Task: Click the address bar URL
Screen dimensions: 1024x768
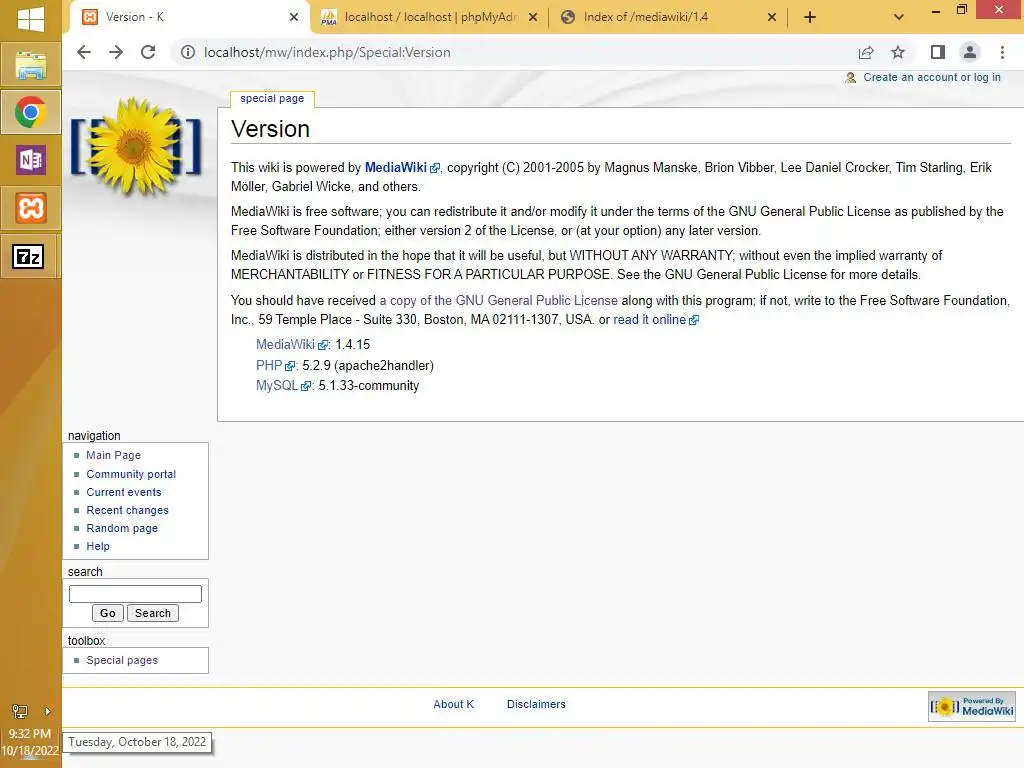Action: click(327, 52)
